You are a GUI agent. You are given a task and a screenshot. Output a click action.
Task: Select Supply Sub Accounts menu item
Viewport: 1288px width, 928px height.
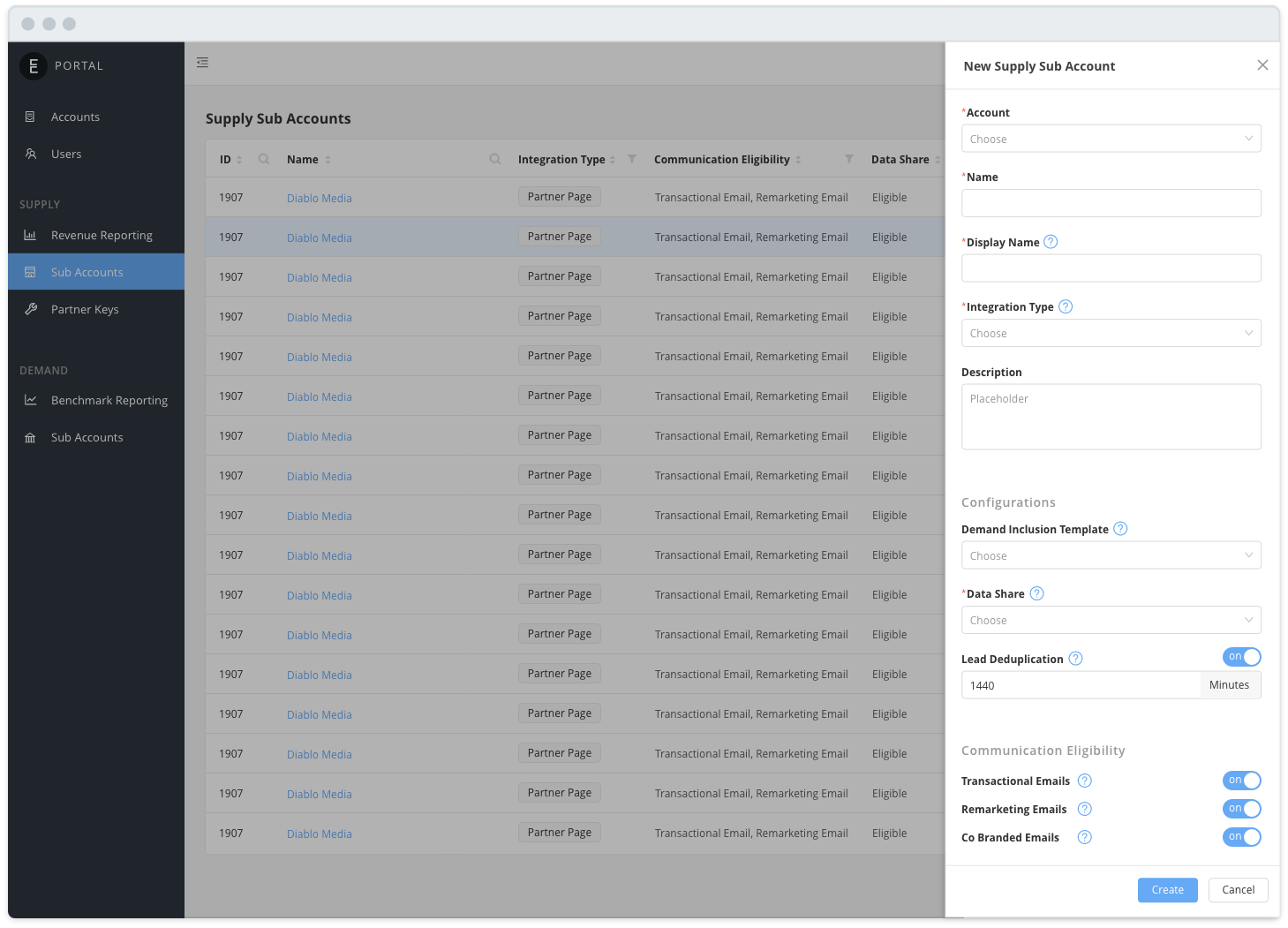click(96, 272)
